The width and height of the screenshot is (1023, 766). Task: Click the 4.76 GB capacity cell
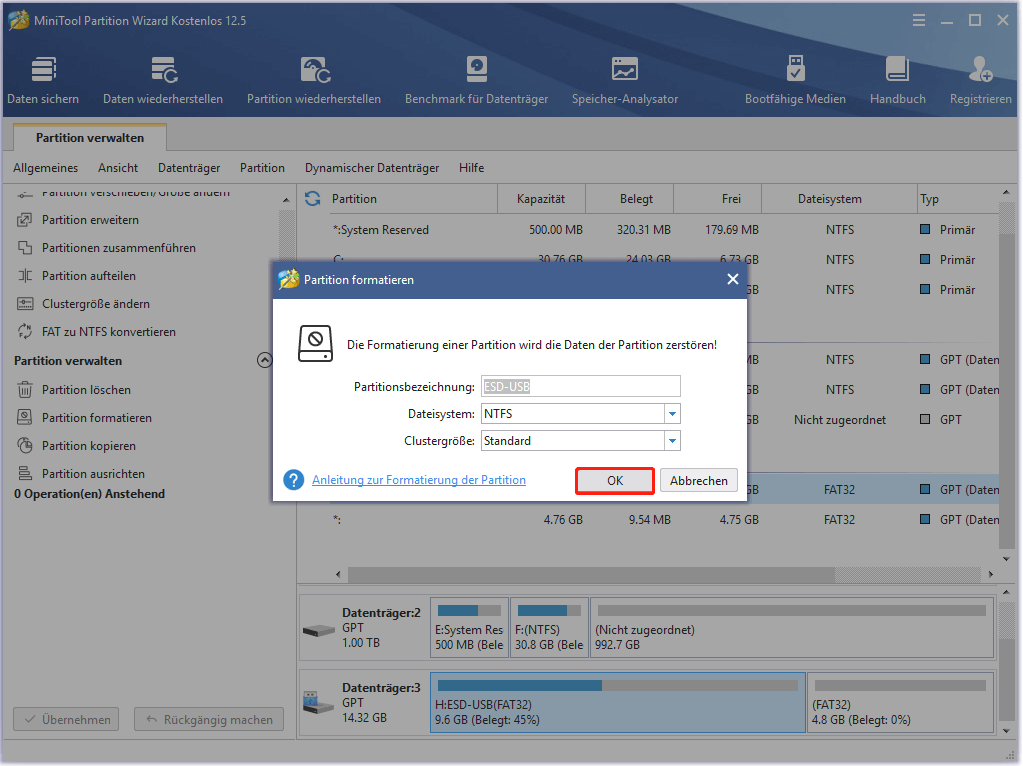point(563,520)
